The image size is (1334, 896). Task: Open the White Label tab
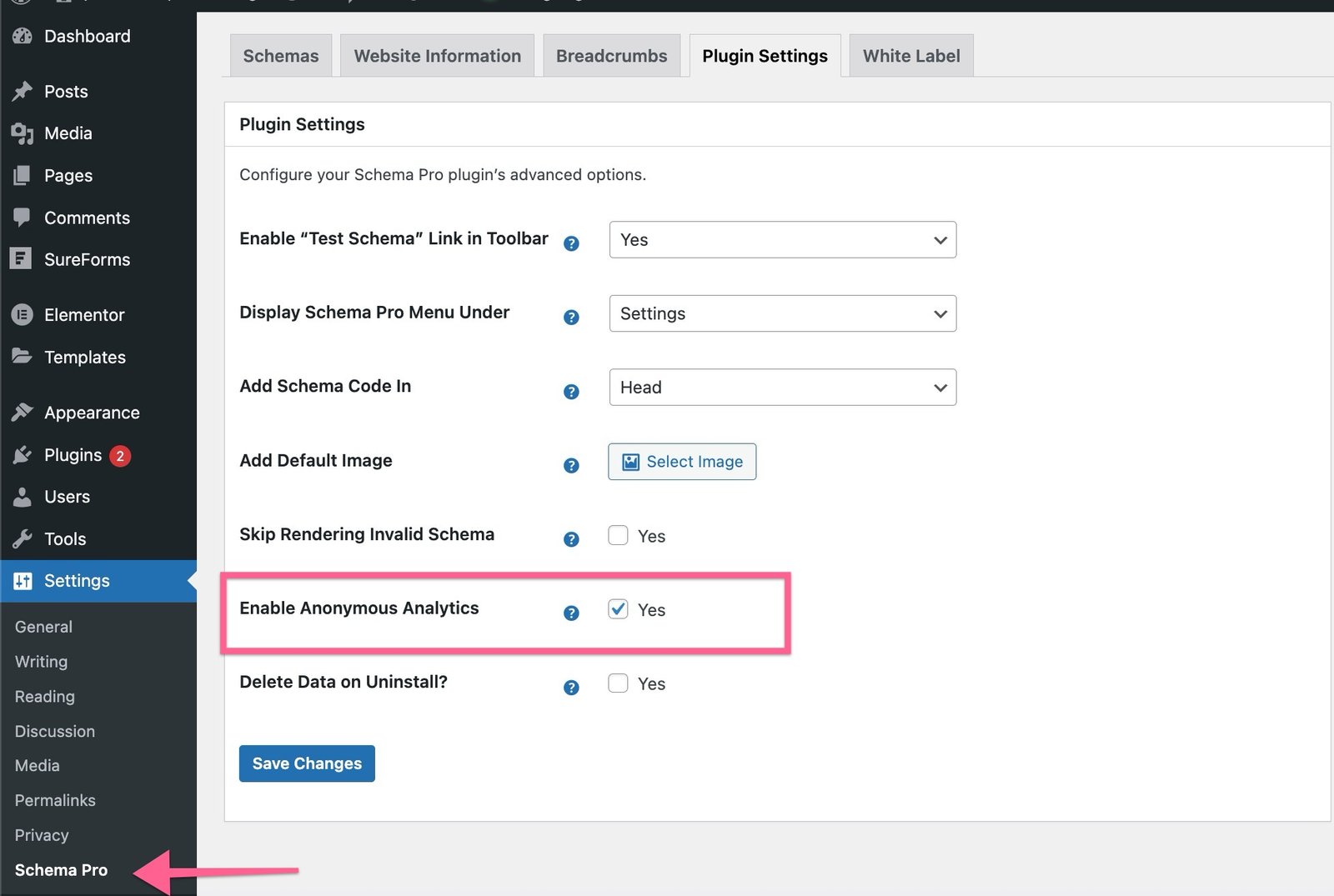pyautogui.click(x=910, y=56)
